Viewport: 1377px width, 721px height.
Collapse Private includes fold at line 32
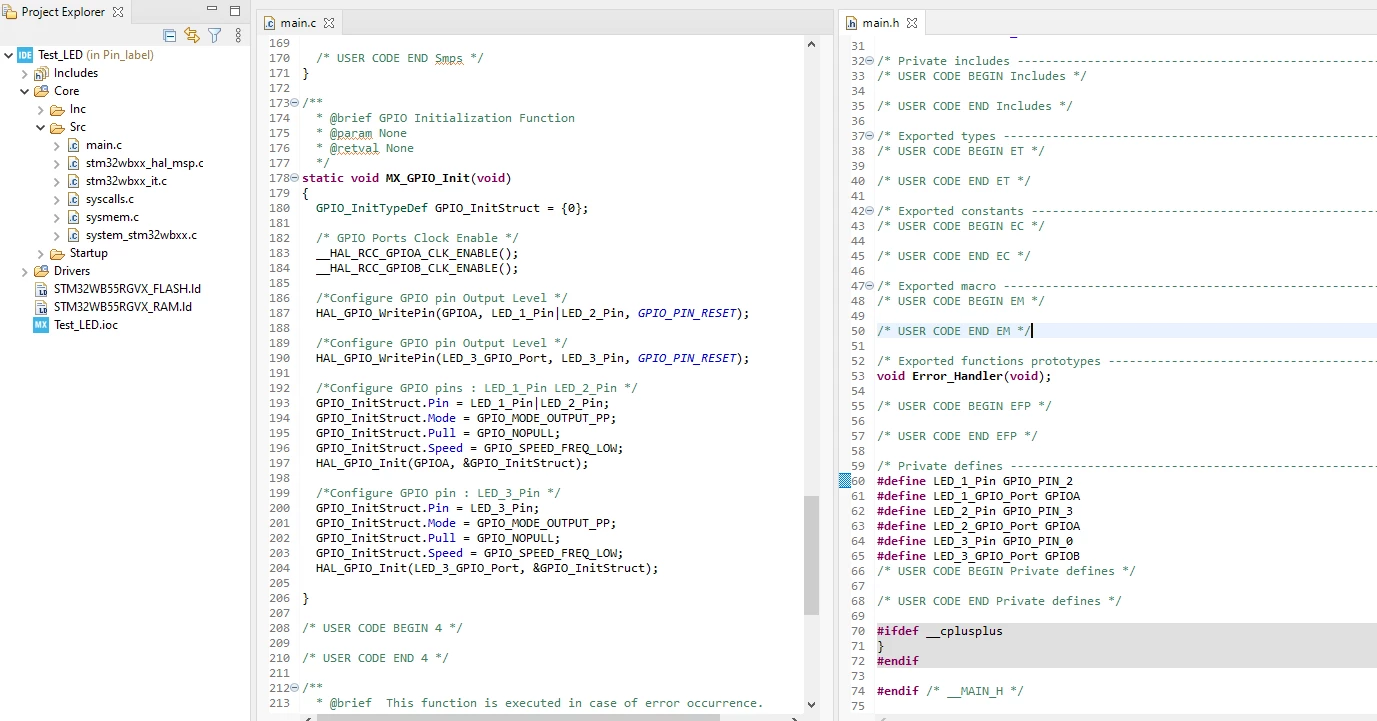[870, 61]
